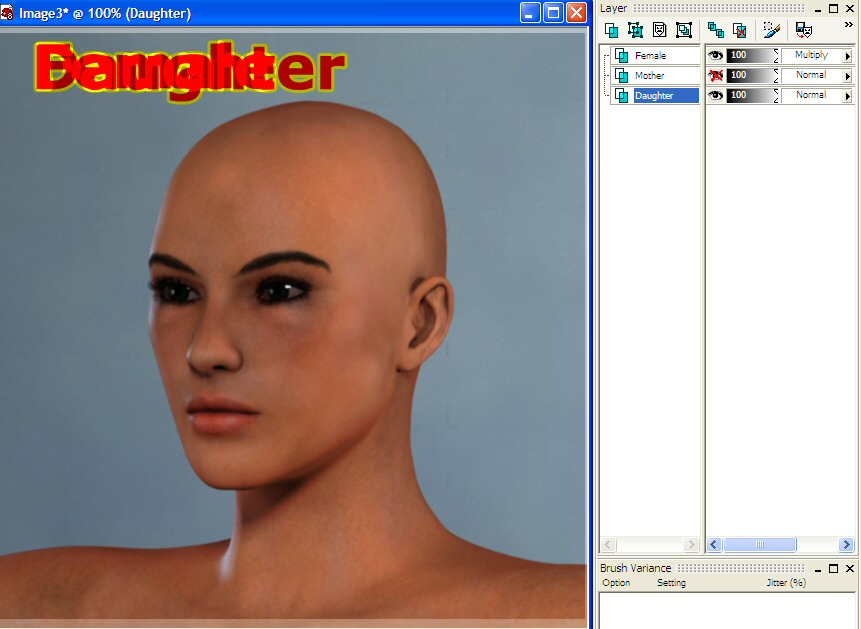Viewport: 861px width, 629px height.
Task: Show the hidden Mother layer
Action: coord(715,75)
